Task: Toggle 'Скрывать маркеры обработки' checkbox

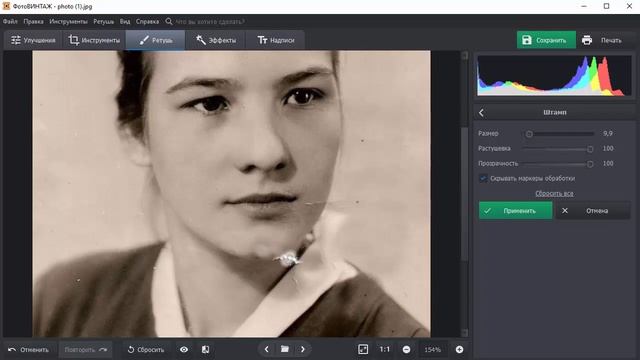Action: tap(483, 178)
